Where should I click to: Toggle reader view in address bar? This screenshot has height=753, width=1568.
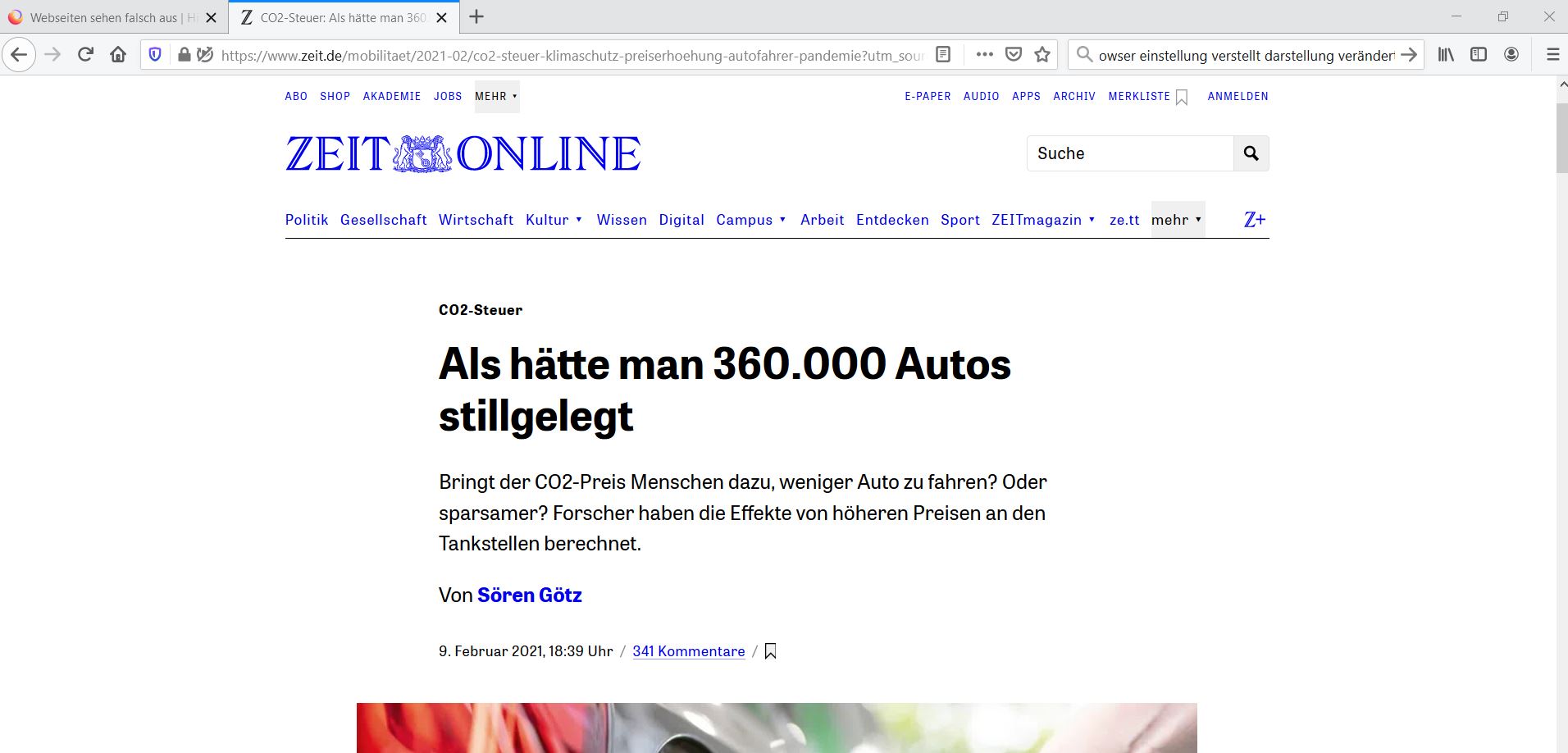(943, 55)
